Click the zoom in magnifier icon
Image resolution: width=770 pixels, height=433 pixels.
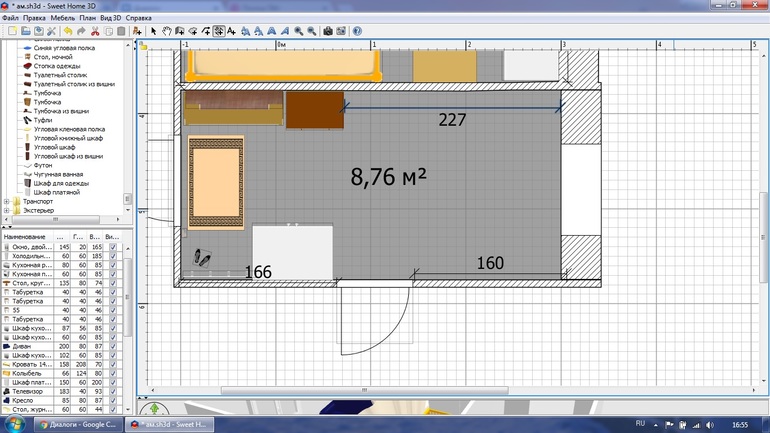(x=299, y=31)
